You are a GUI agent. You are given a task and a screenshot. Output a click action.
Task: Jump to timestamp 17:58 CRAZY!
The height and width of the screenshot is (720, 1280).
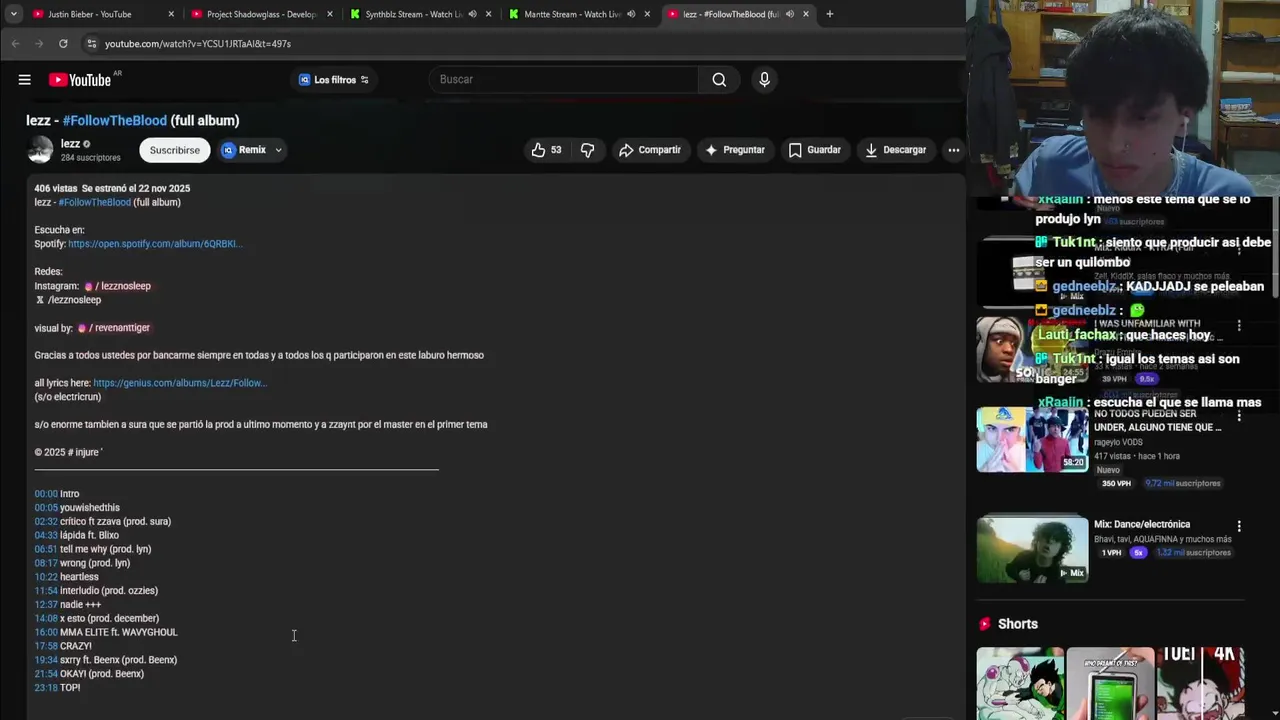click(x=46, y=646)
